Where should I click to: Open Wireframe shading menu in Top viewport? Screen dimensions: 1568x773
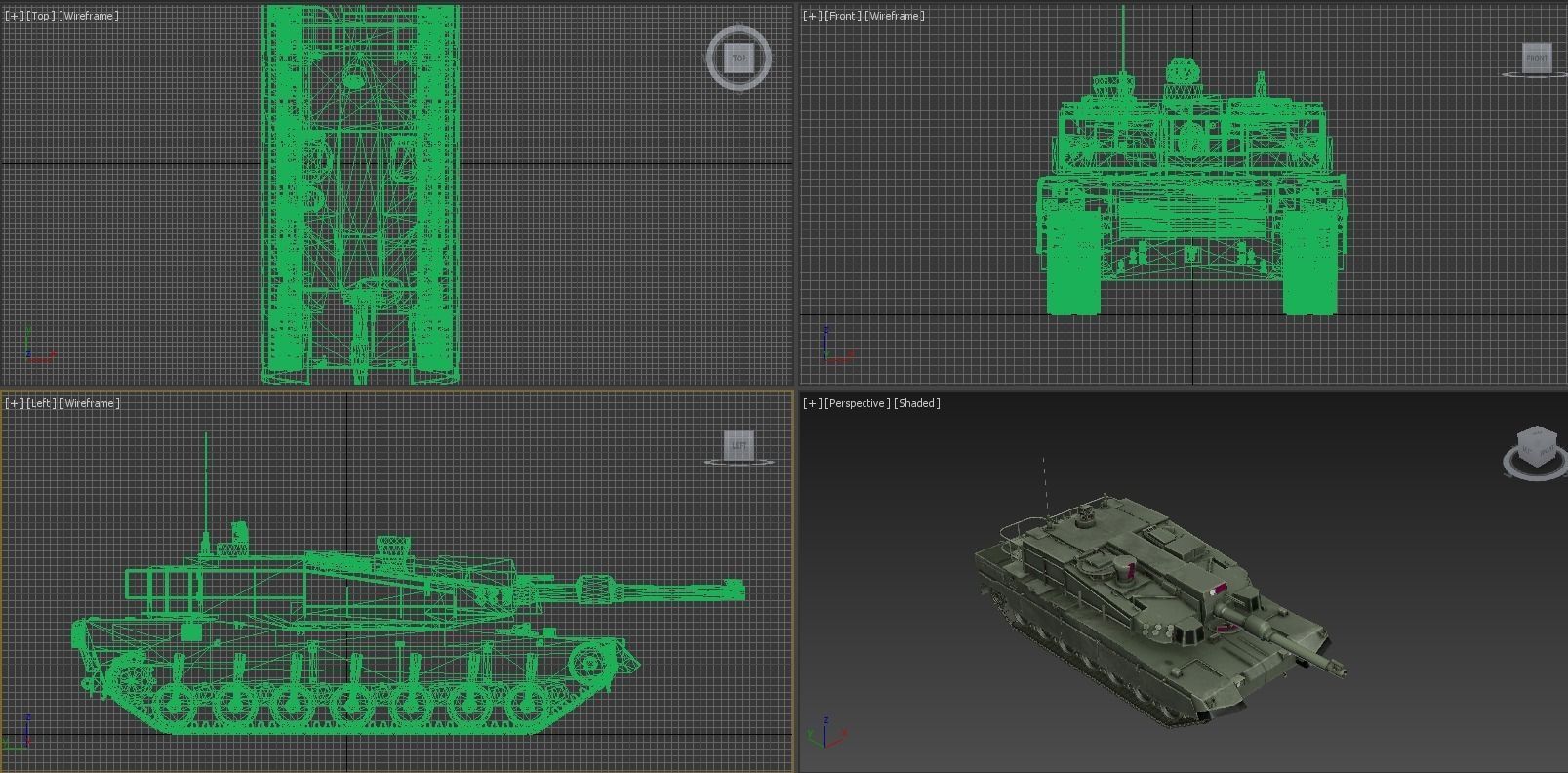(x=89, y=16)
